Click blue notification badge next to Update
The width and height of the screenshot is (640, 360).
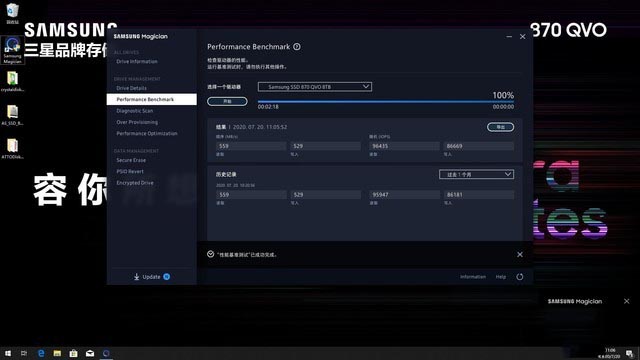click(x=167, y=277)
